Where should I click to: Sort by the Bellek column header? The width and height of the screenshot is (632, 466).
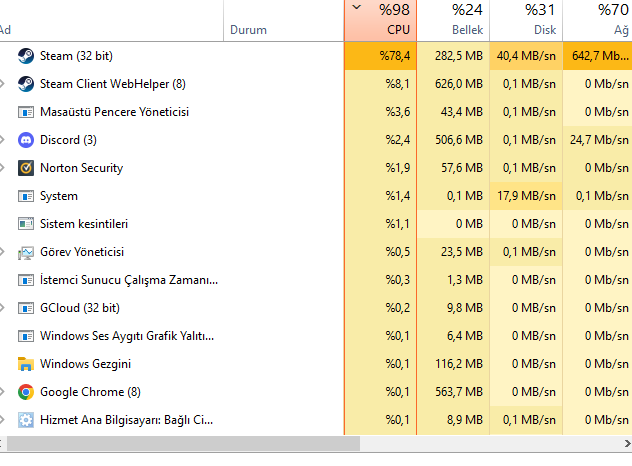453,20
